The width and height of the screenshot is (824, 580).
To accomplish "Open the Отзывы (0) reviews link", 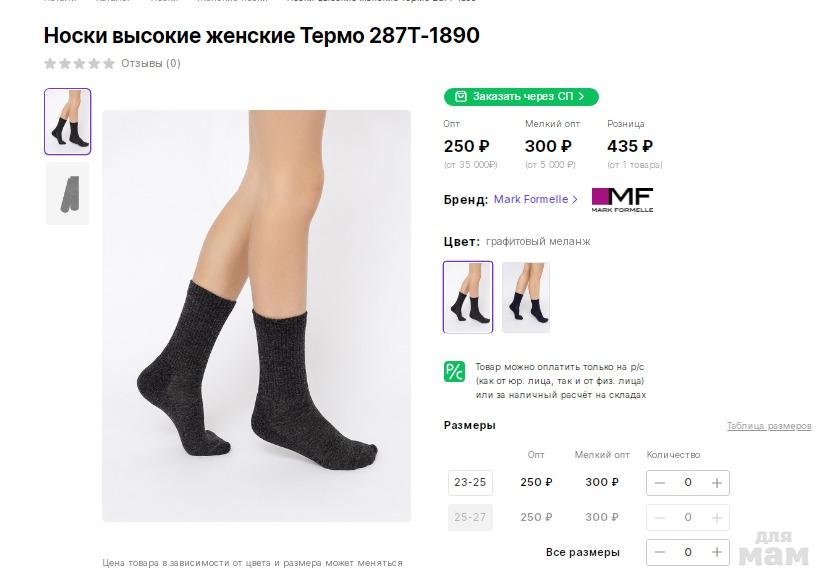I will click(151, 64).
